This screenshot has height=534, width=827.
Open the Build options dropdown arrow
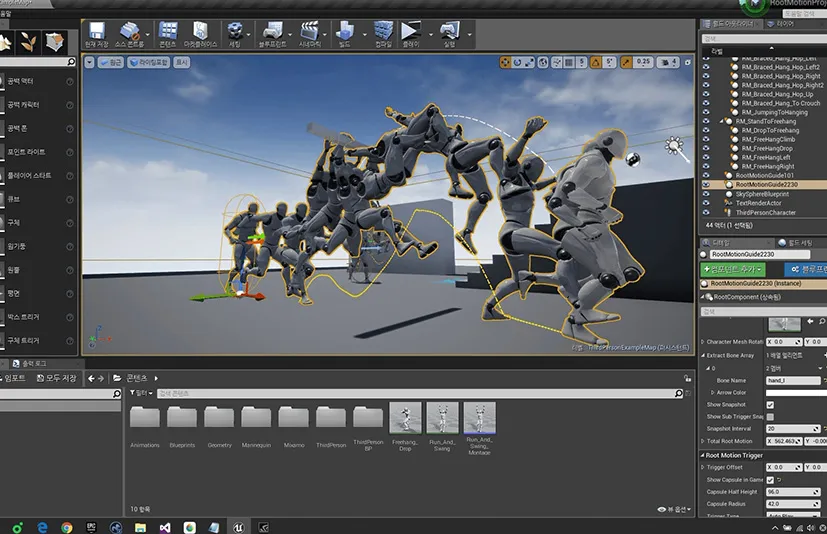point(364,35)
